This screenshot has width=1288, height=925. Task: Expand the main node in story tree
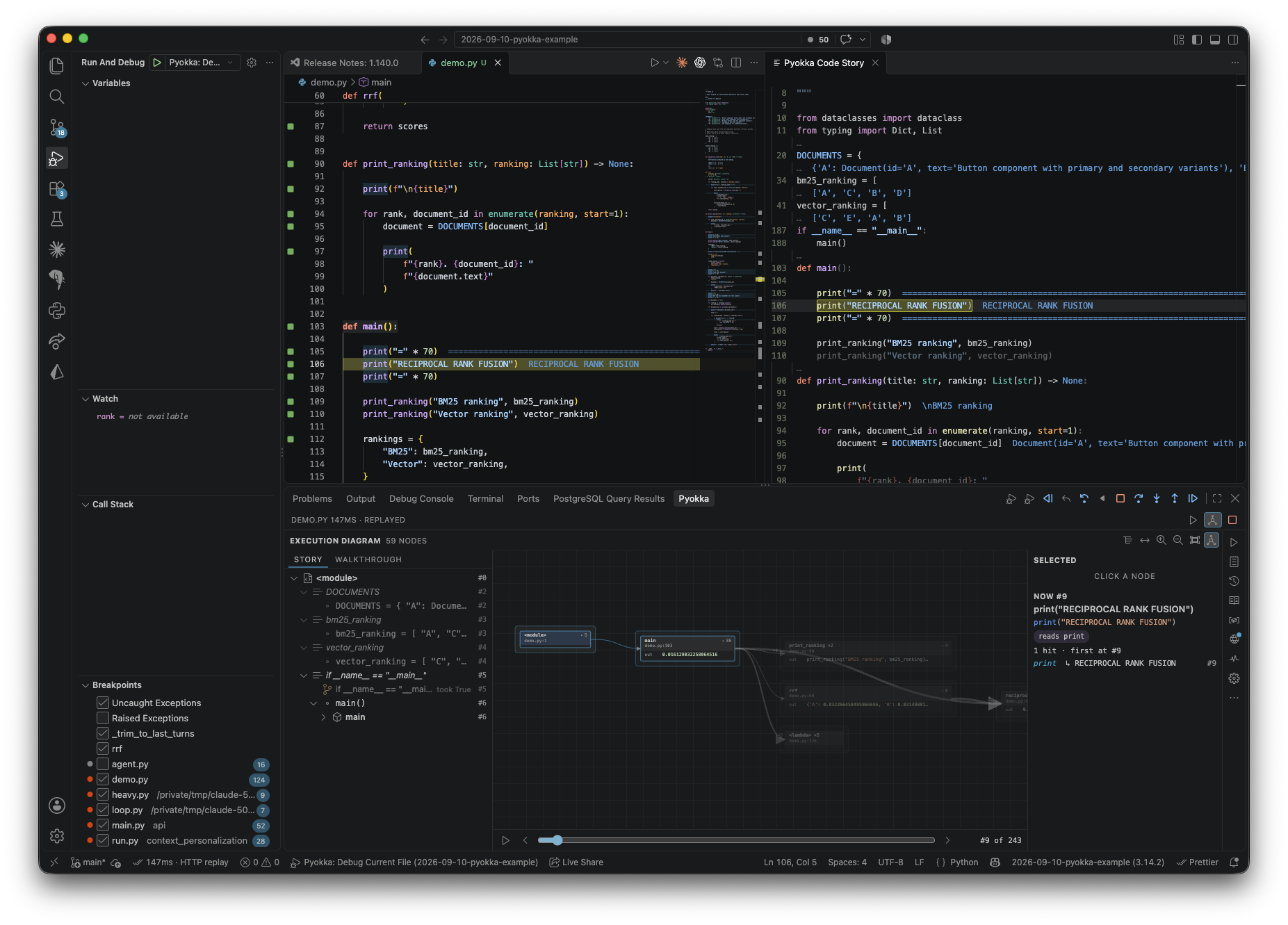323,717
